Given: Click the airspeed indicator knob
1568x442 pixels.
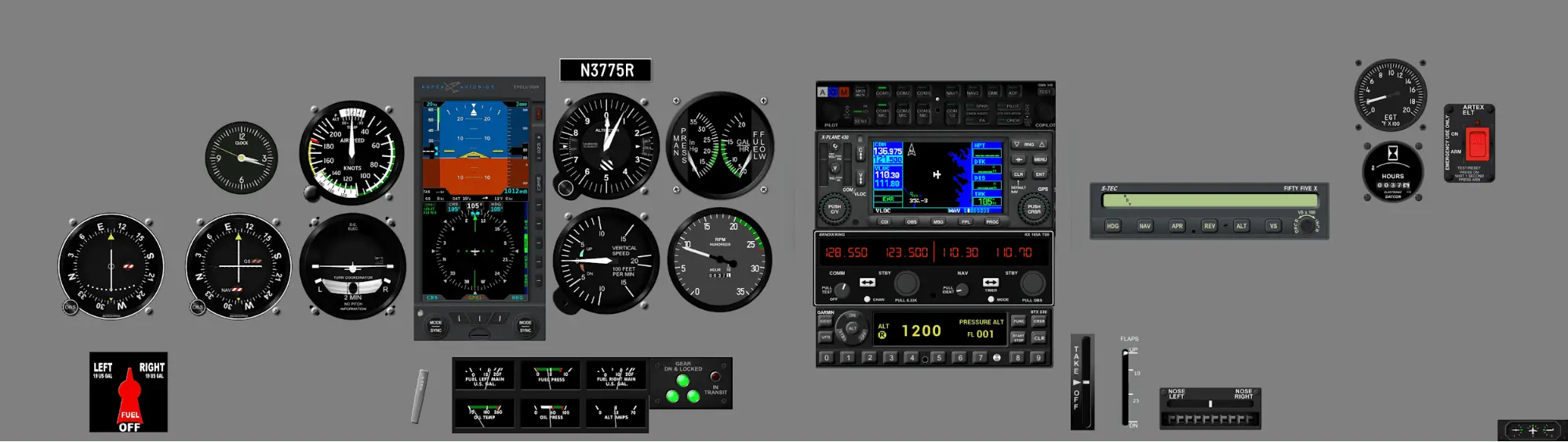Looking at the screenshot, I should tap(312, 192).
